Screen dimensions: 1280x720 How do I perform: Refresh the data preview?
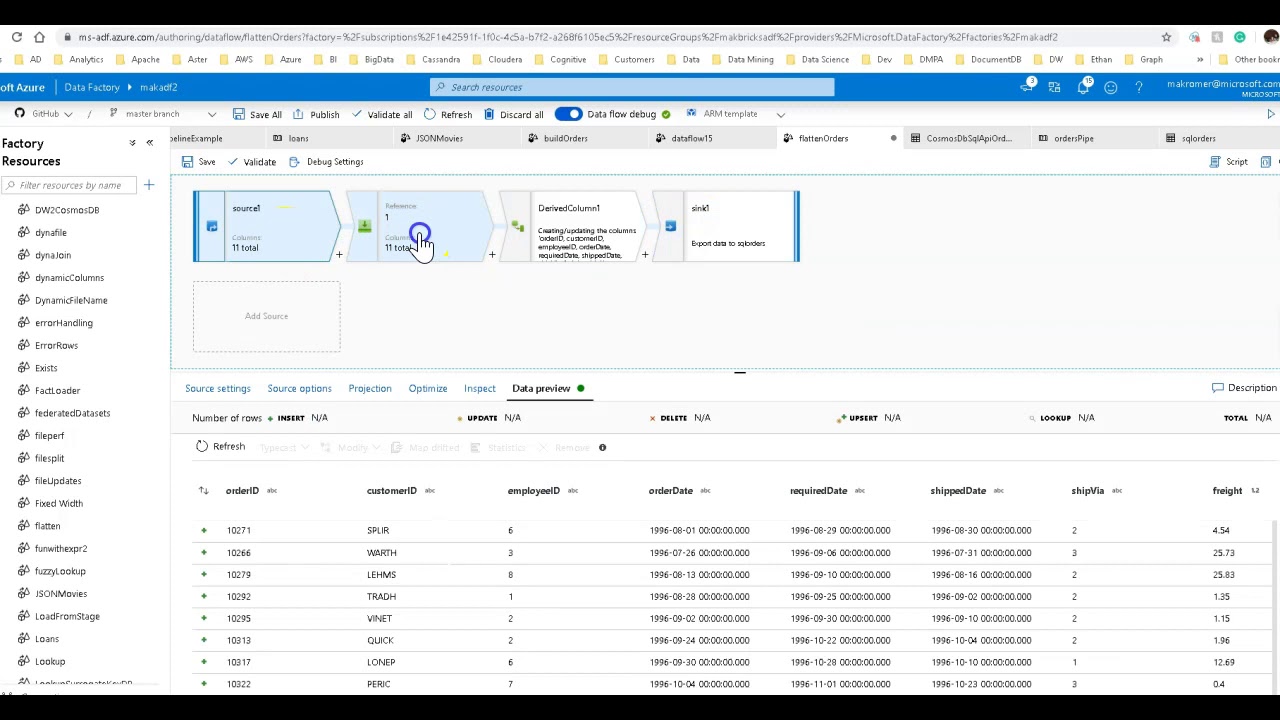[x=220, y=447]
